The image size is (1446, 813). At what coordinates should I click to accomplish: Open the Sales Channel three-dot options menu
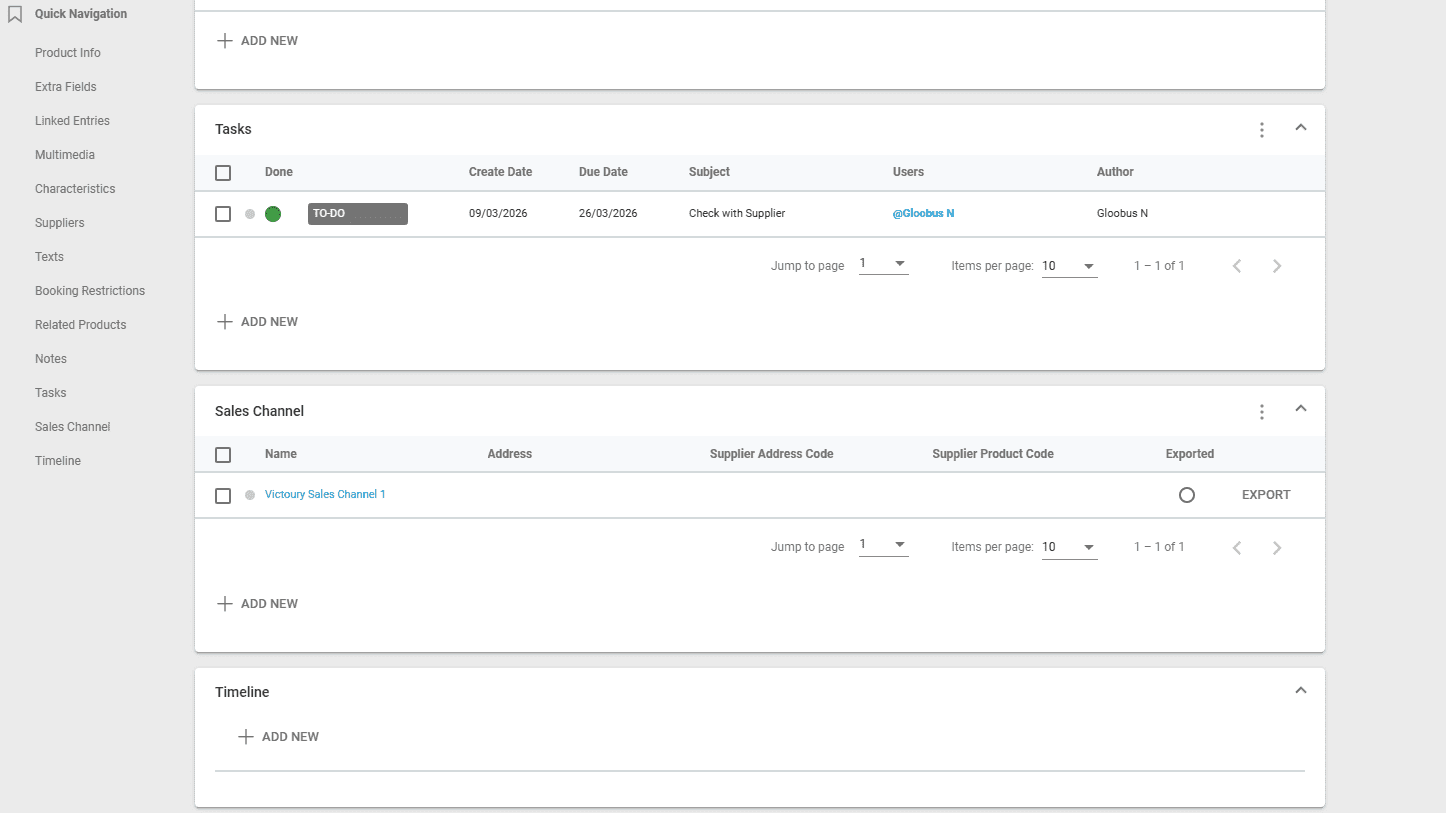coord(1262,412)
